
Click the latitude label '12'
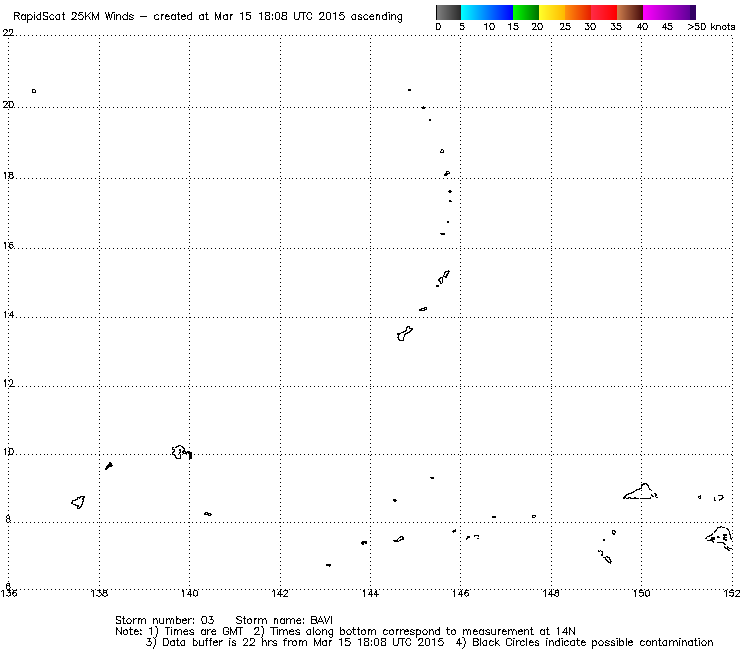point(8,383)
